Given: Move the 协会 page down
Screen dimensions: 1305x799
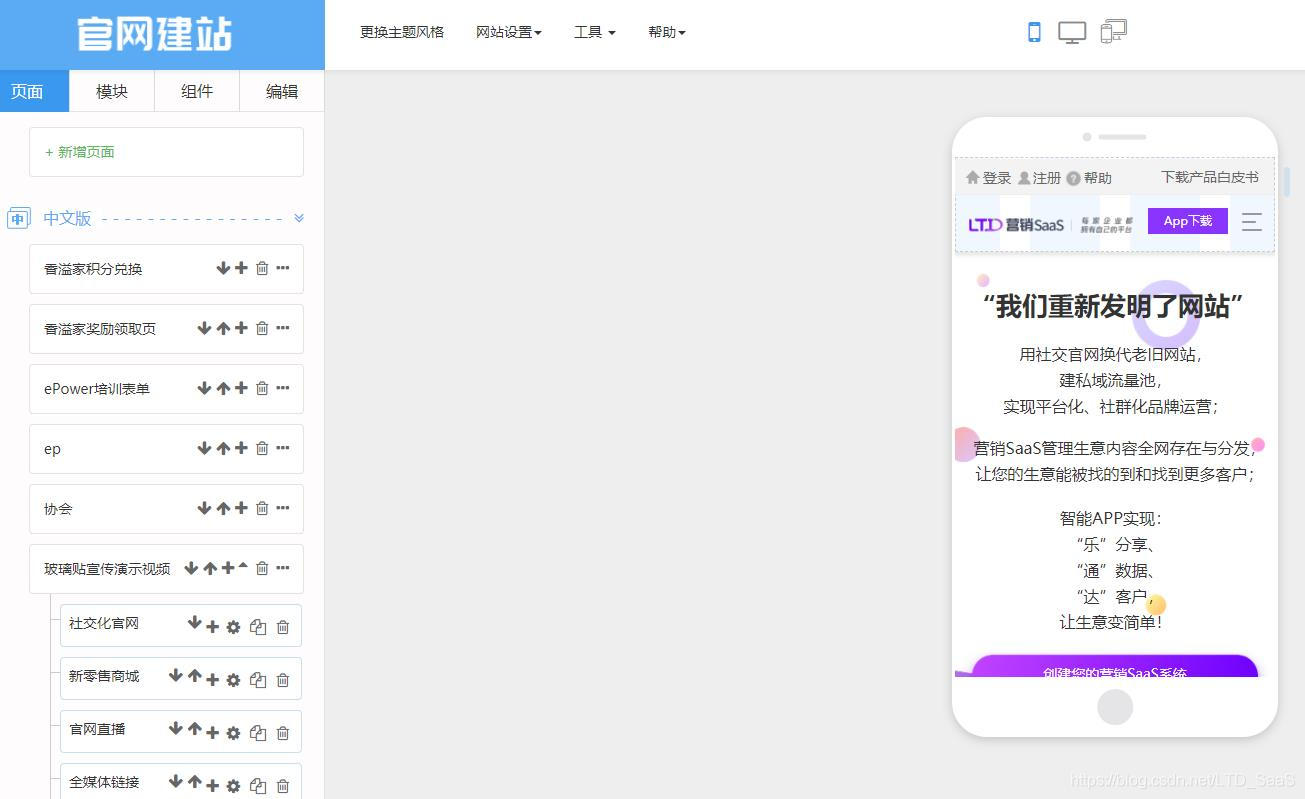Looking at the screenshot, I should pyautogui.click(x=204, y=508).
